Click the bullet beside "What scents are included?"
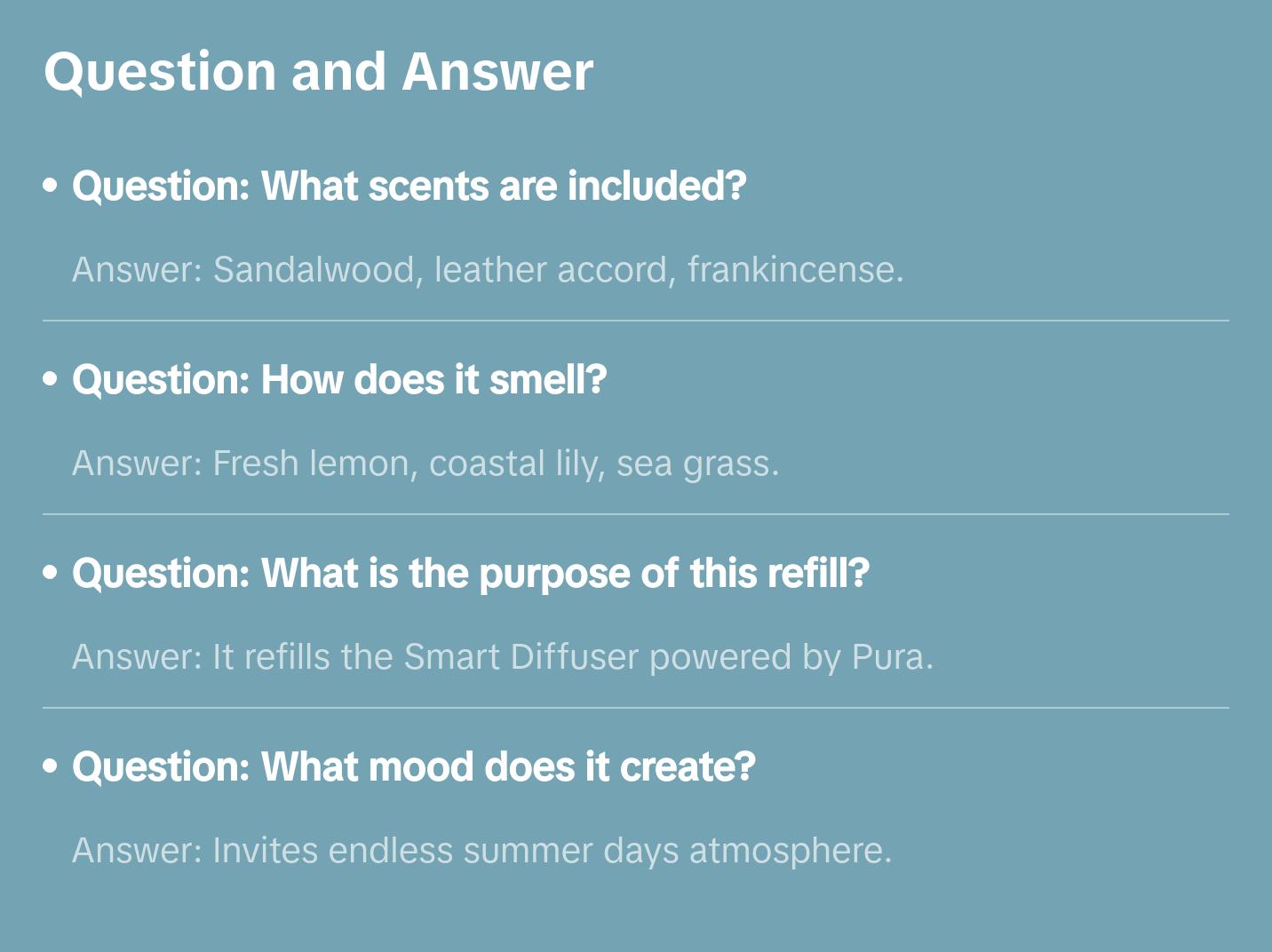The width and height of the screenshot is (1272, 952). [51, 186]
